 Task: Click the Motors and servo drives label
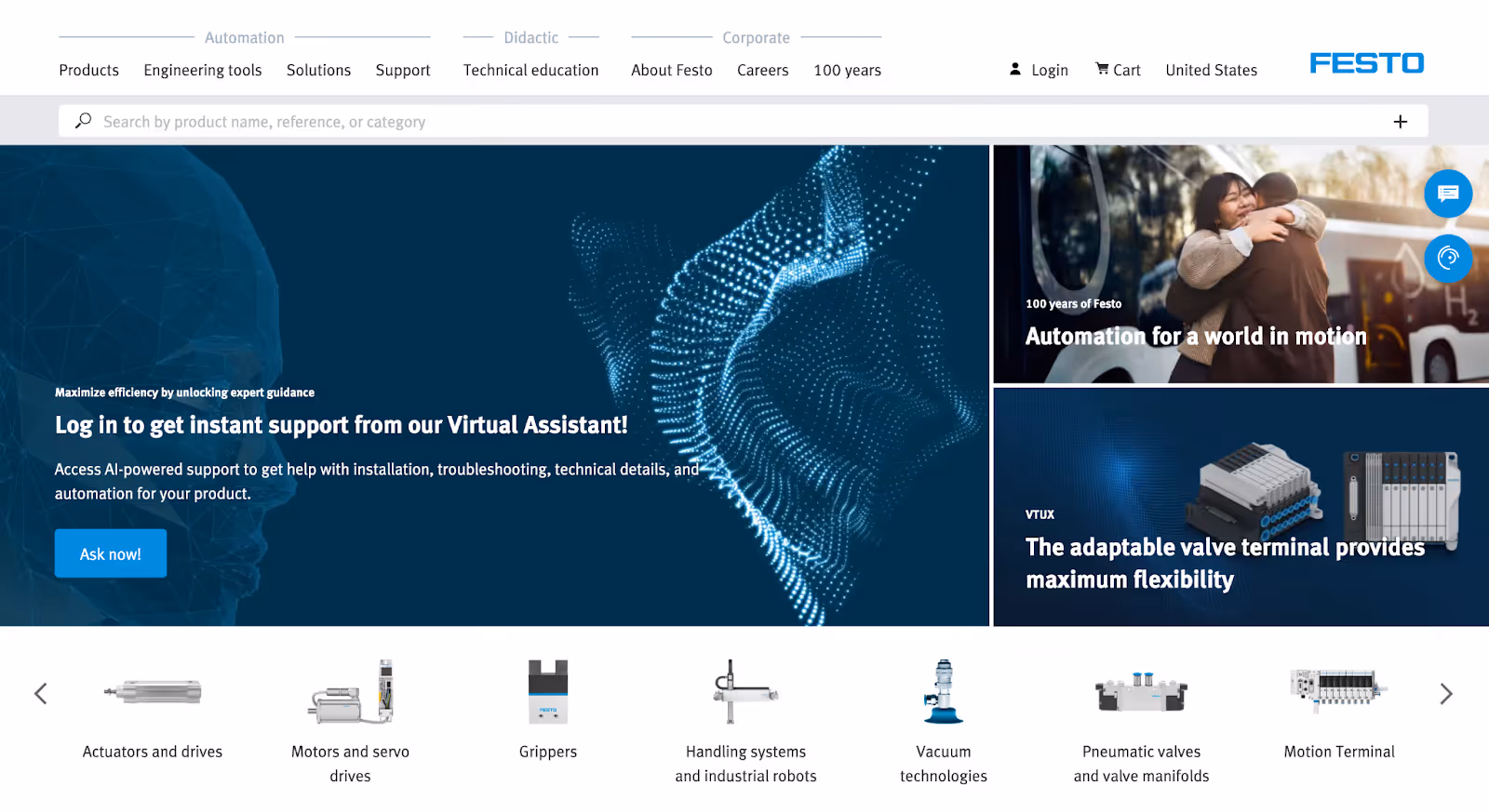[x=350, y=764]
